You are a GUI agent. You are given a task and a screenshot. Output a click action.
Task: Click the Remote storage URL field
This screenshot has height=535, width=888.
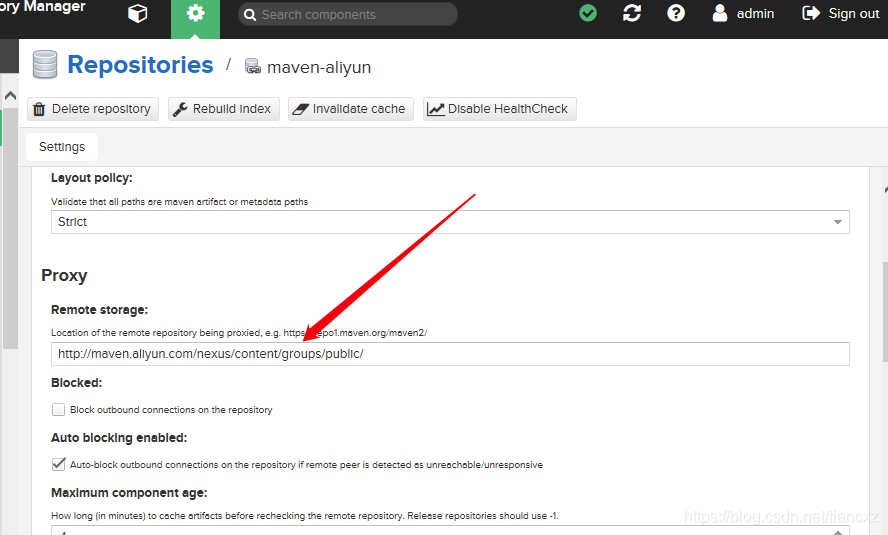pyautogui.click(x=450, y=354)
